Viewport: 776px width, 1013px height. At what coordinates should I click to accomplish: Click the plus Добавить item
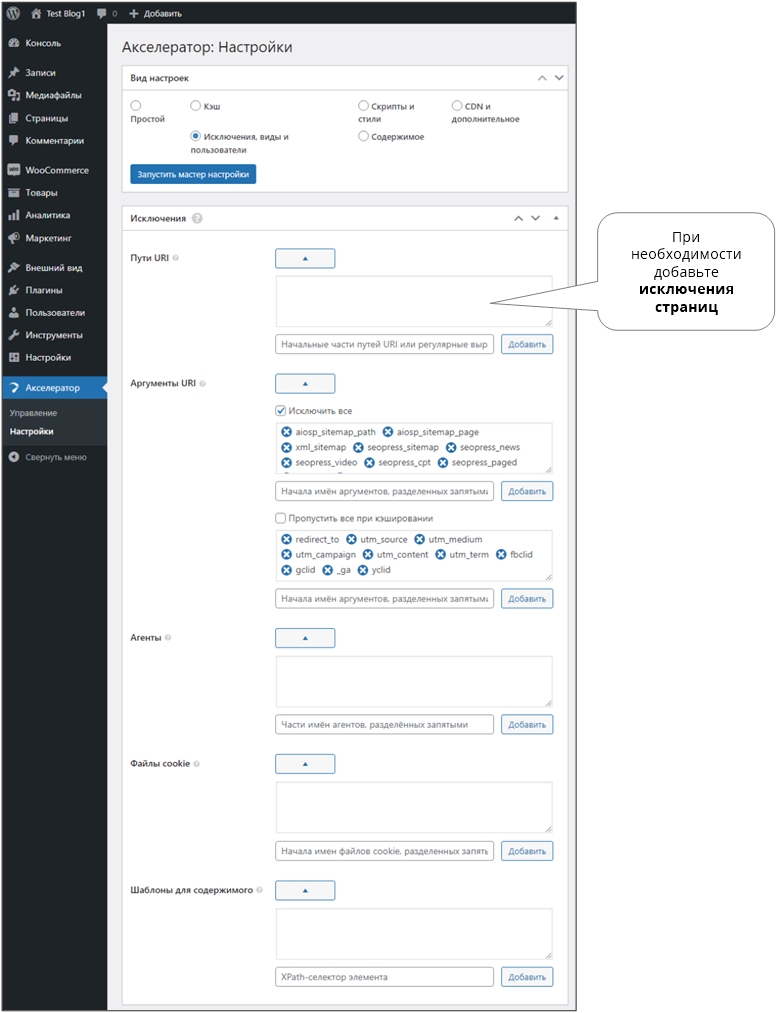(x=156, y=13)
